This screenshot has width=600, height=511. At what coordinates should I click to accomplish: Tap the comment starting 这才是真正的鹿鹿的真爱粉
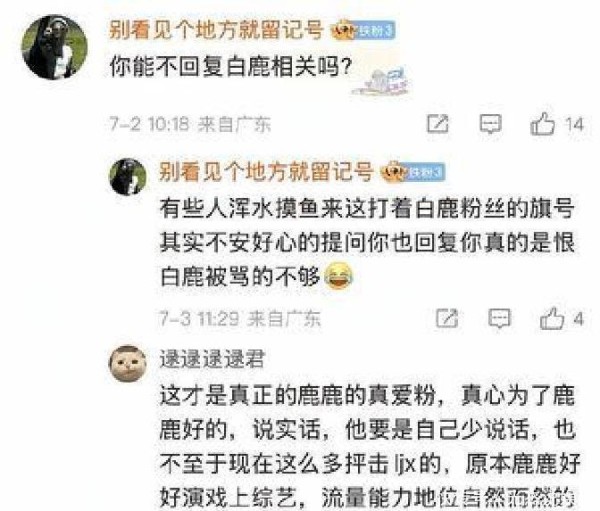point(370,446)
